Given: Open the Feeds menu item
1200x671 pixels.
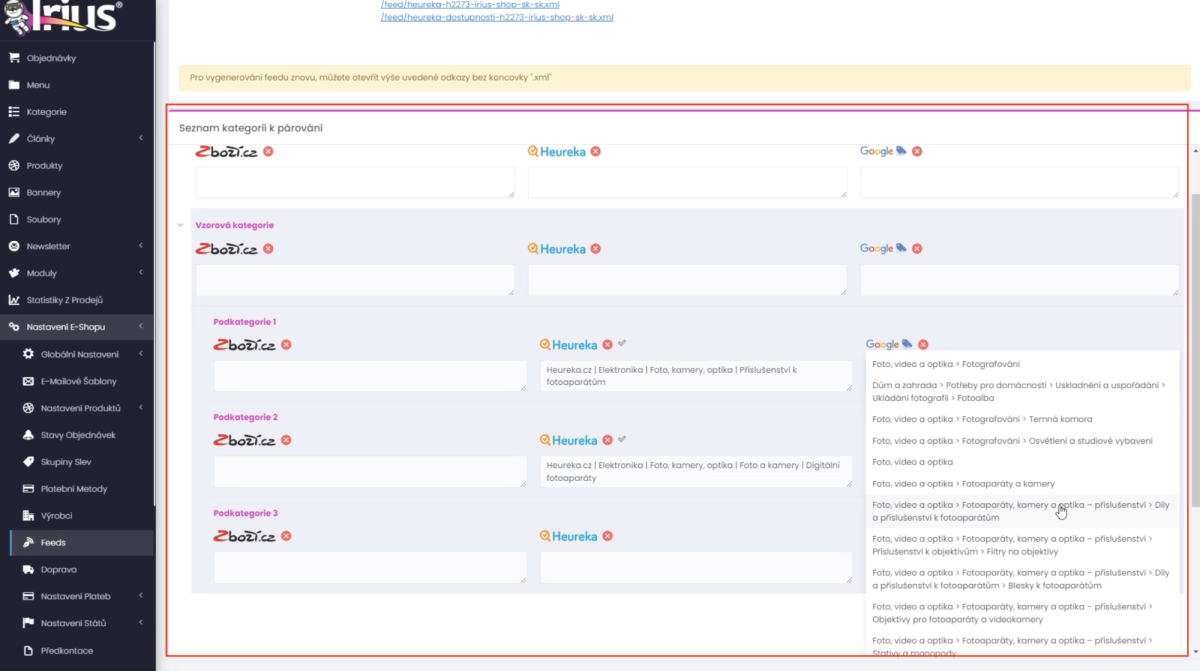Looking at the screenshot, I should coord(81,543).
